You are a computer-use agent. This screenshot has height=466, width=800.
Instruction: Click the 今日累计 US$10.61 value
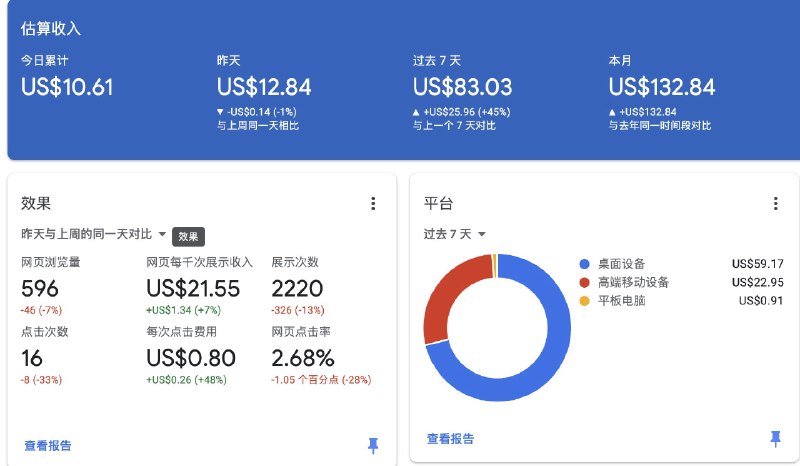coord(67,87)
